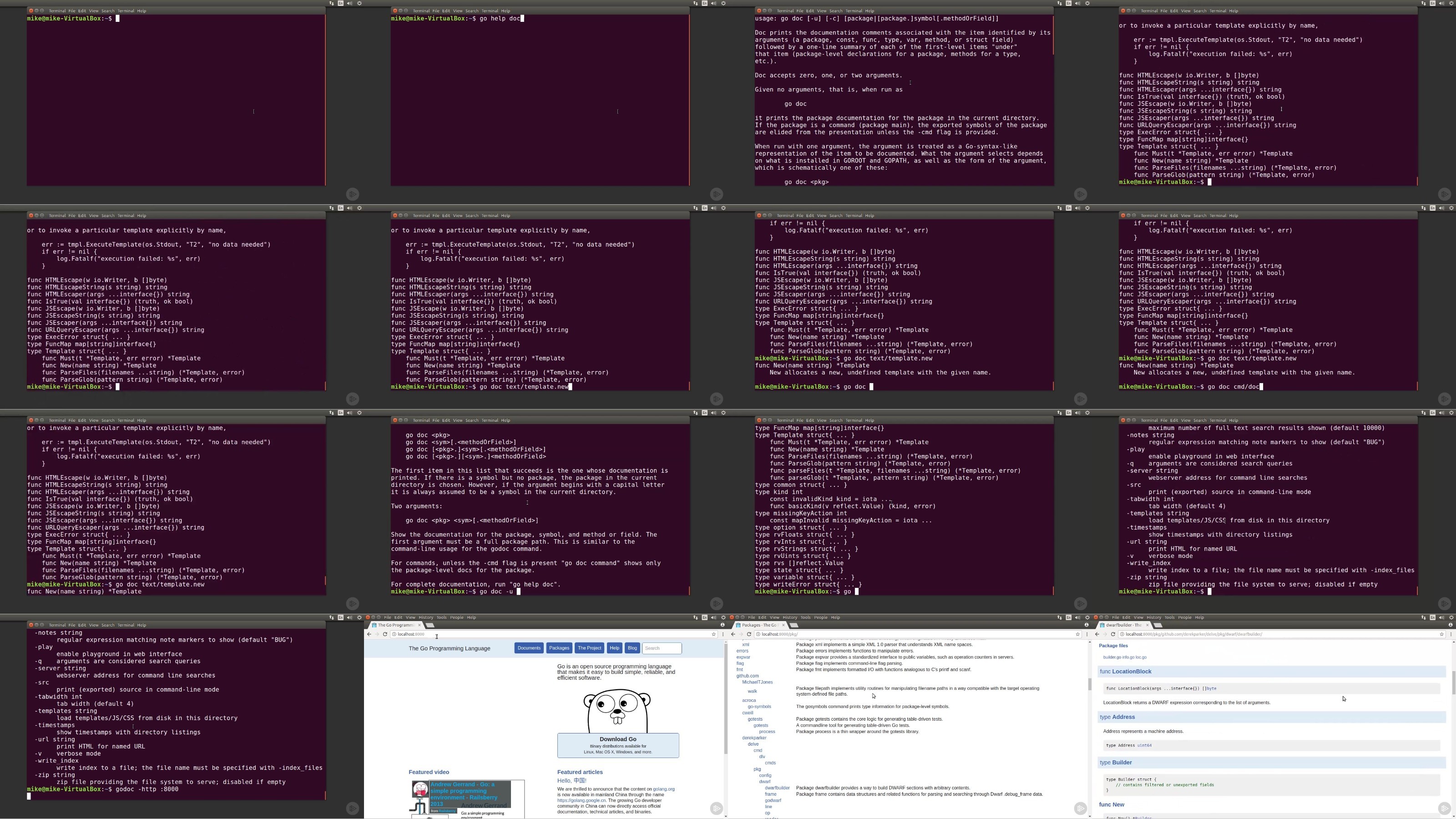Open the Packages button on the Go homepage

tap(559, 648)
